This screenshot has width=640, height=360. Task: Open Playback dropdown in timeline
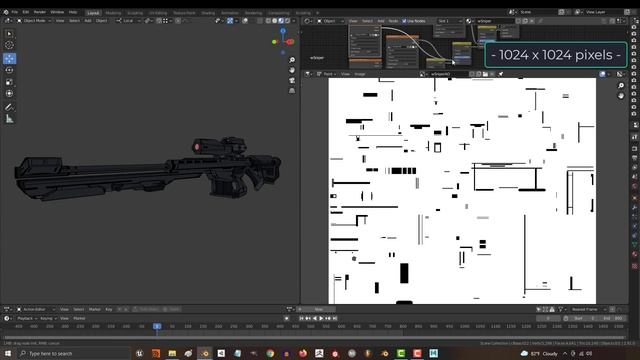click(x=27, y=318)
